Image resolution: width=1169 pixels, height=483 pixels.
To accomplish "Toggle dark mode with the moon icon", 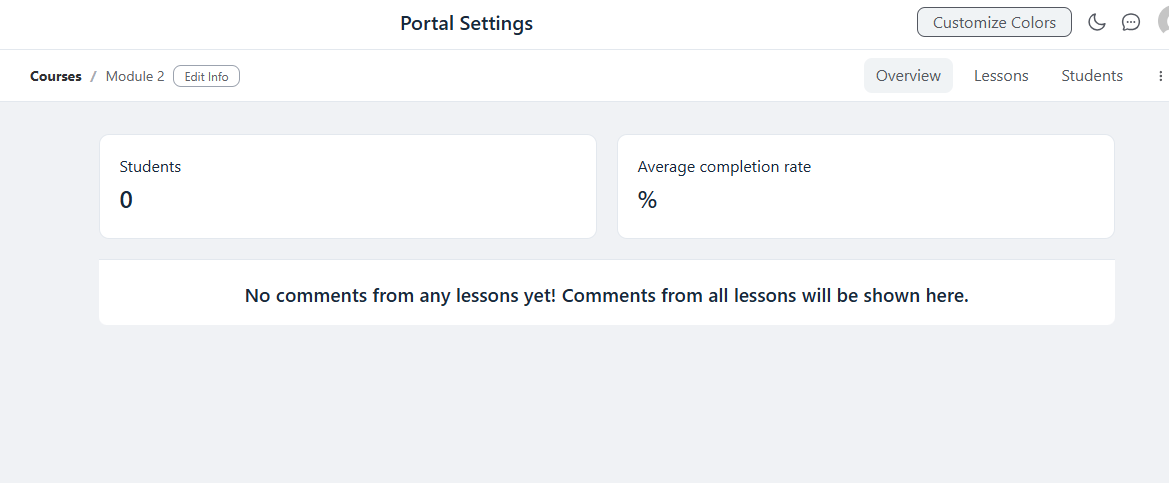I will (x=1097, y=22).
